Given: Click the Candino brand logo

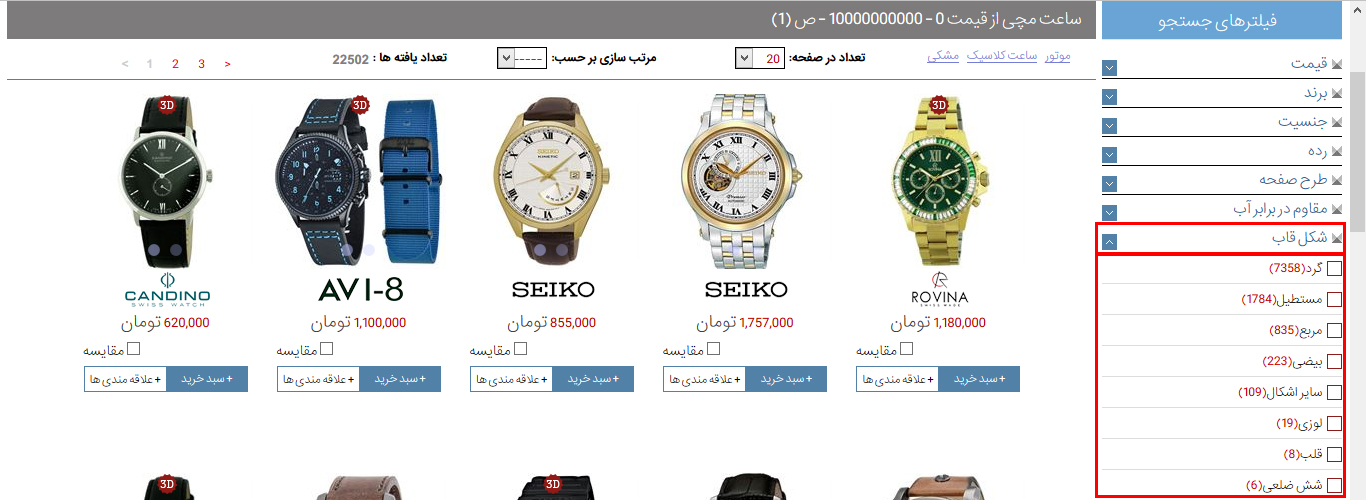Looking at the screenshot, I should pyautogui.click(x=167, y=291).
